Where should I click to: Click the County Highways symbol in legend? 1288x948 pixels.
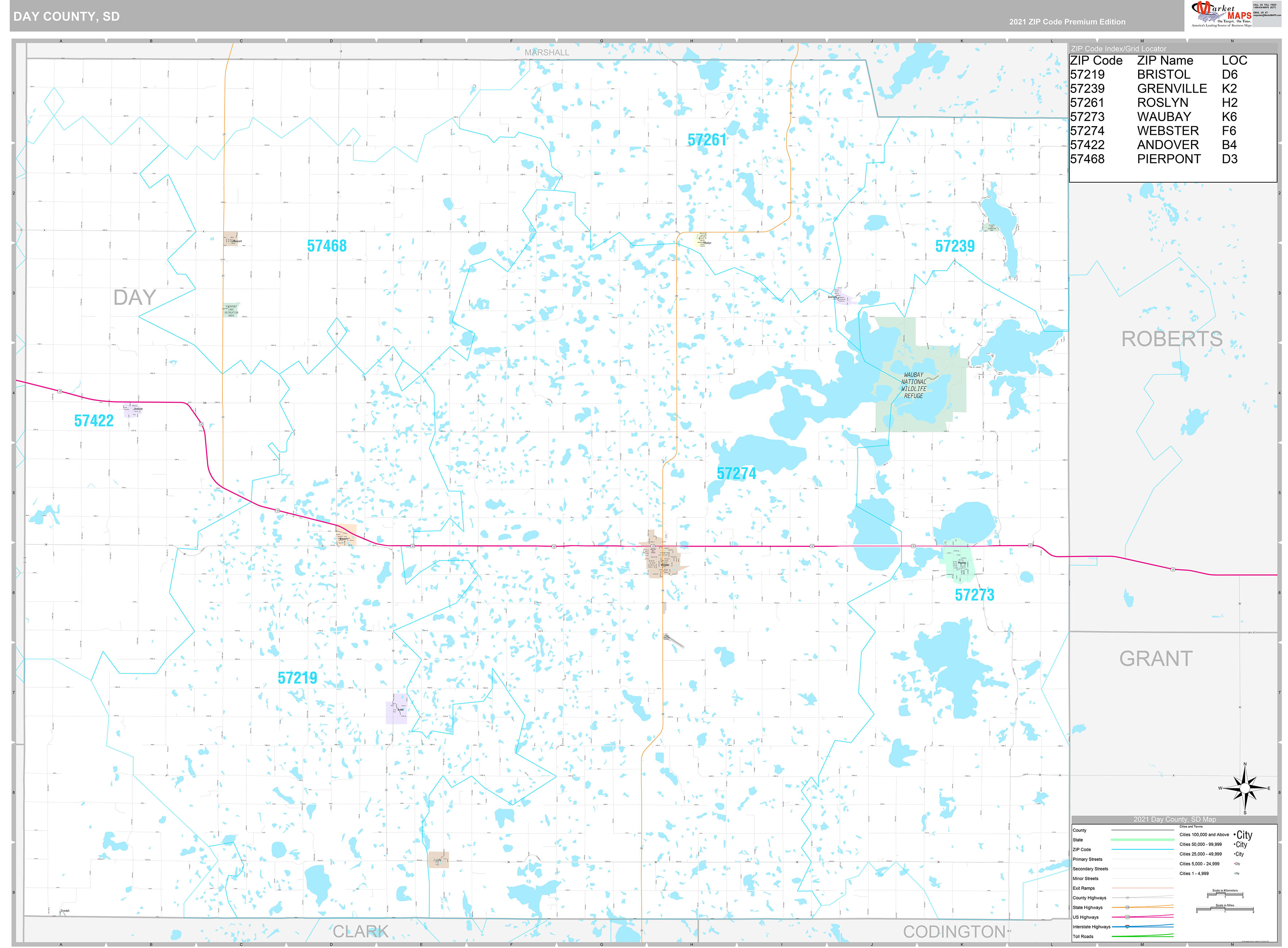pyautogui.click(x=1127, y=898)
